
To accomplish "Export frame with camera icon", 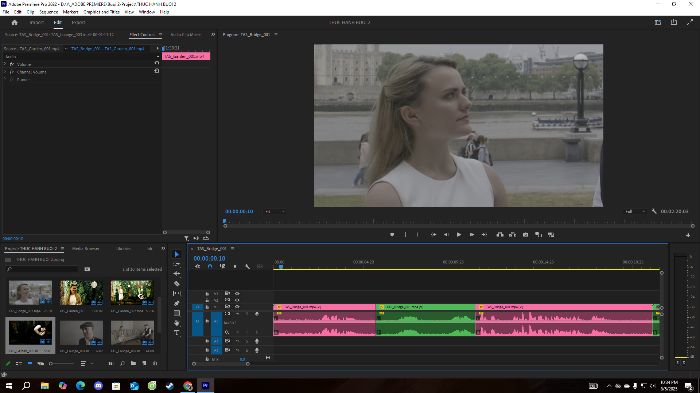I will pyautogui.click(x=525, y=234).
